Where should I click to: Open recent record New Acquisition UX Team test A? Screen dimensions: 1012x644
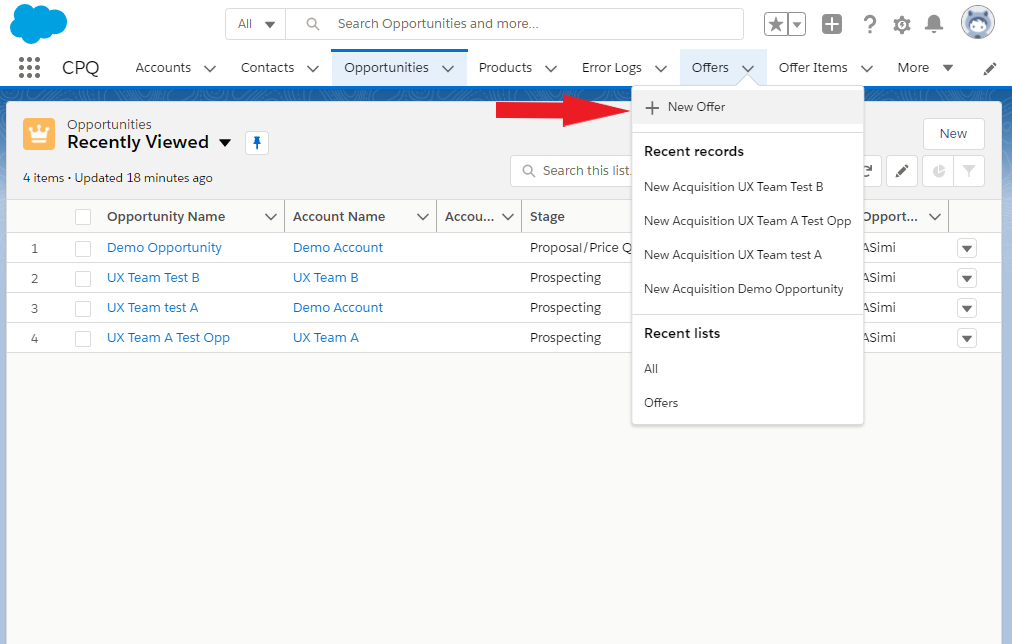[x=733, y=256]
